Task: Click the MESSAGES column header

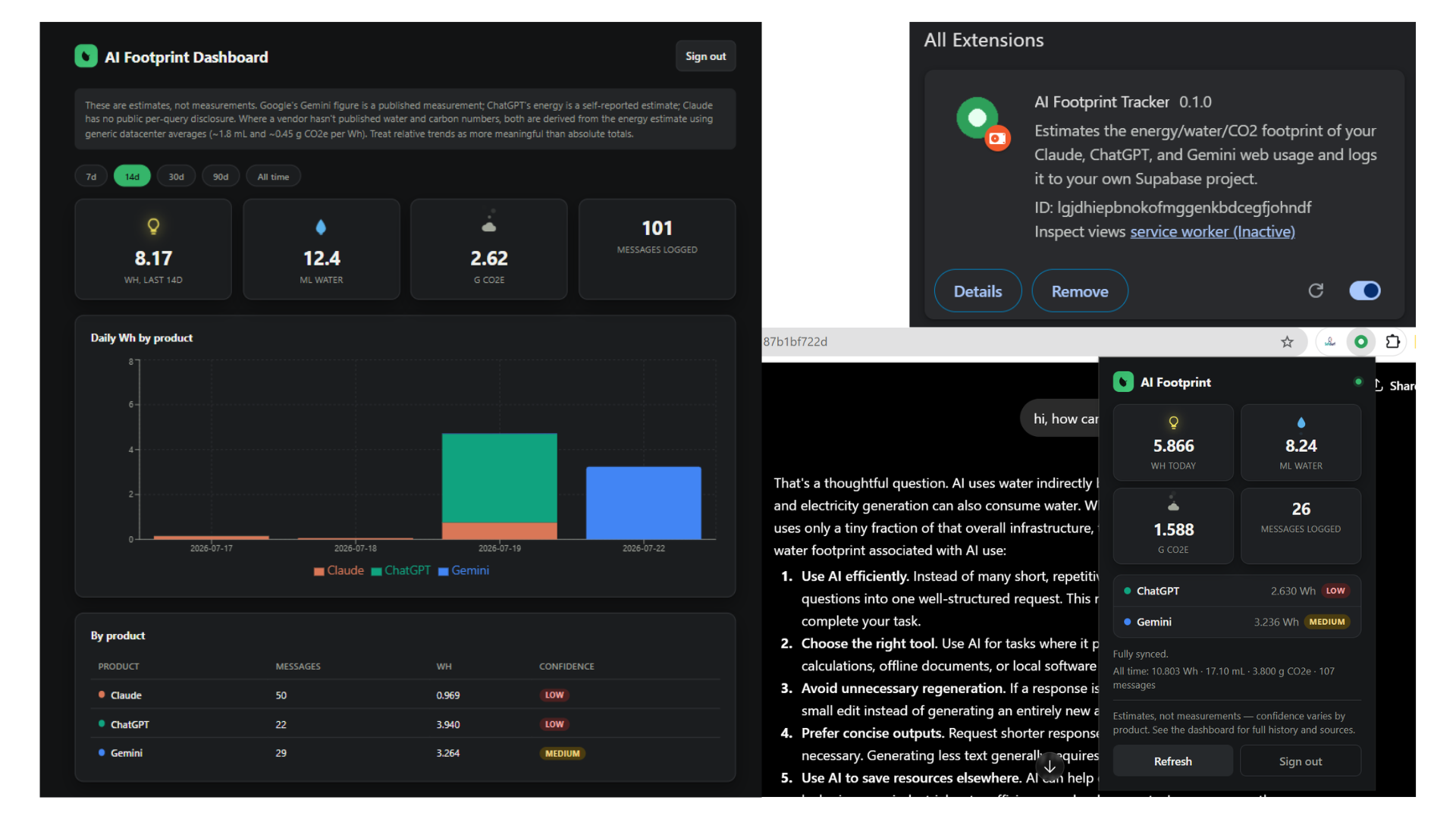Action: tap(298, 667)
